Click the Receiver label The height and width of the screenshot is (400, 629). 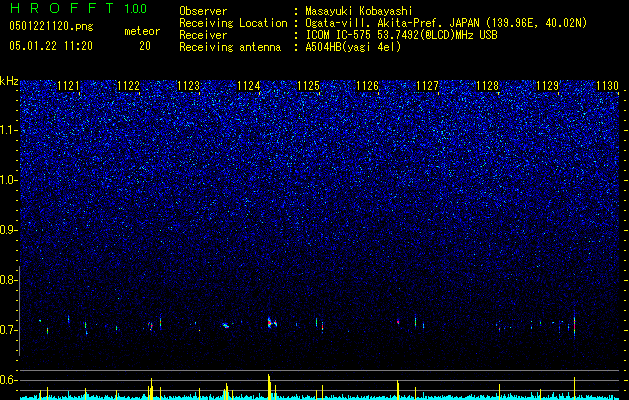coord(203,35)
